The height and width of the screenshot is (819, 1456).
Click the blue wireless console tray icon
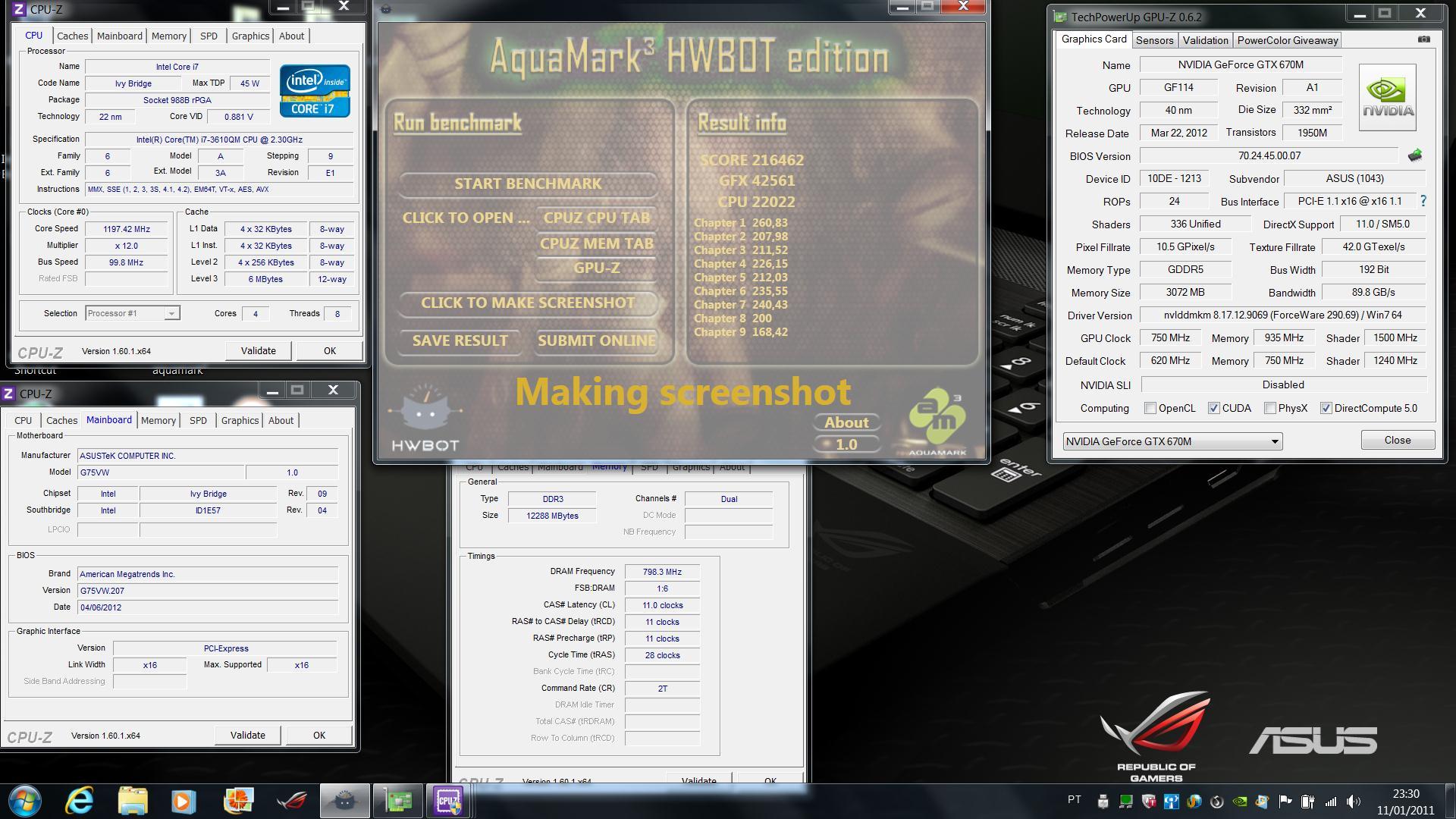point(1172,801)
